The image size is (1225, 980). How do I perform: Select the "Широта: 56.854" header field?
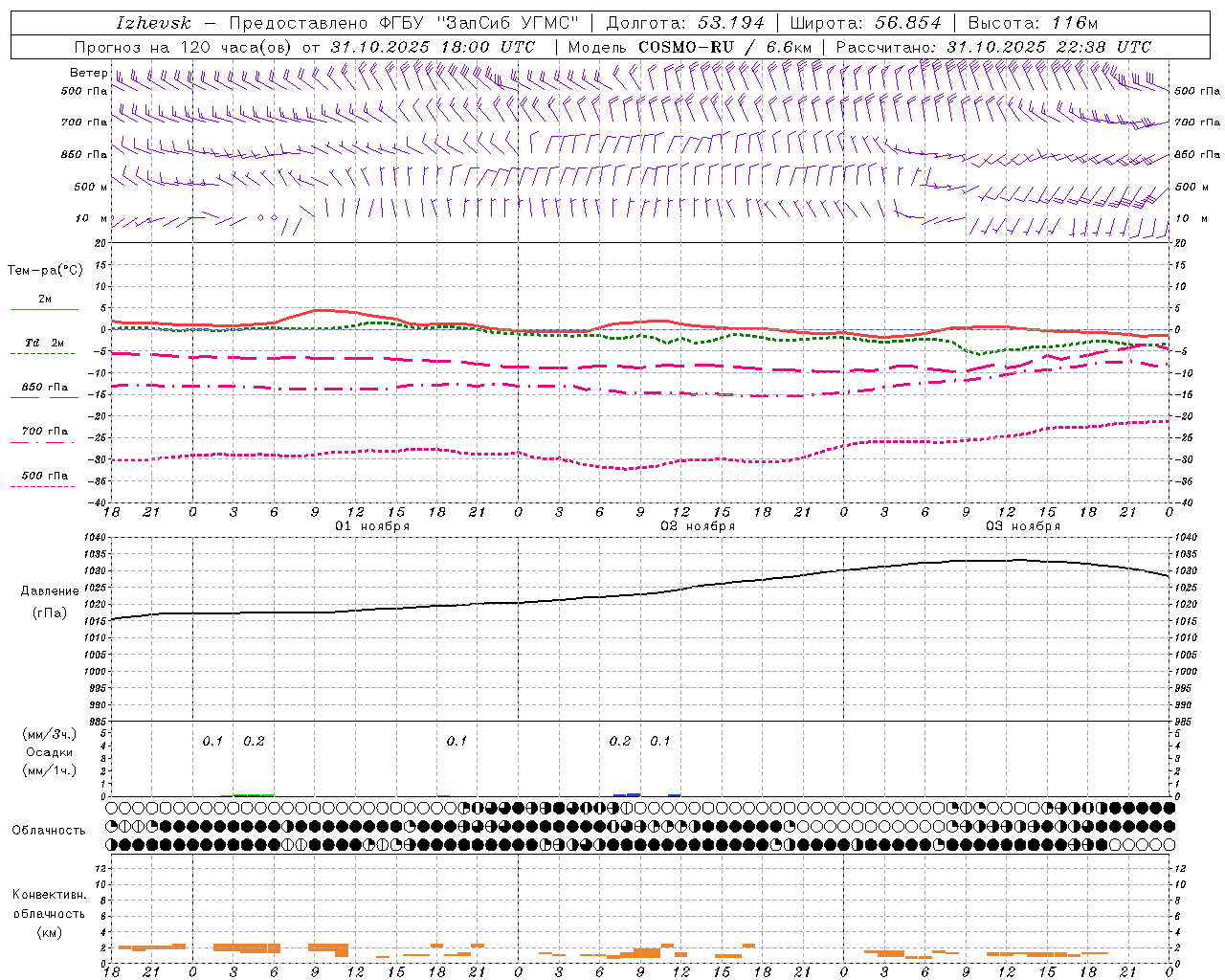867,23
